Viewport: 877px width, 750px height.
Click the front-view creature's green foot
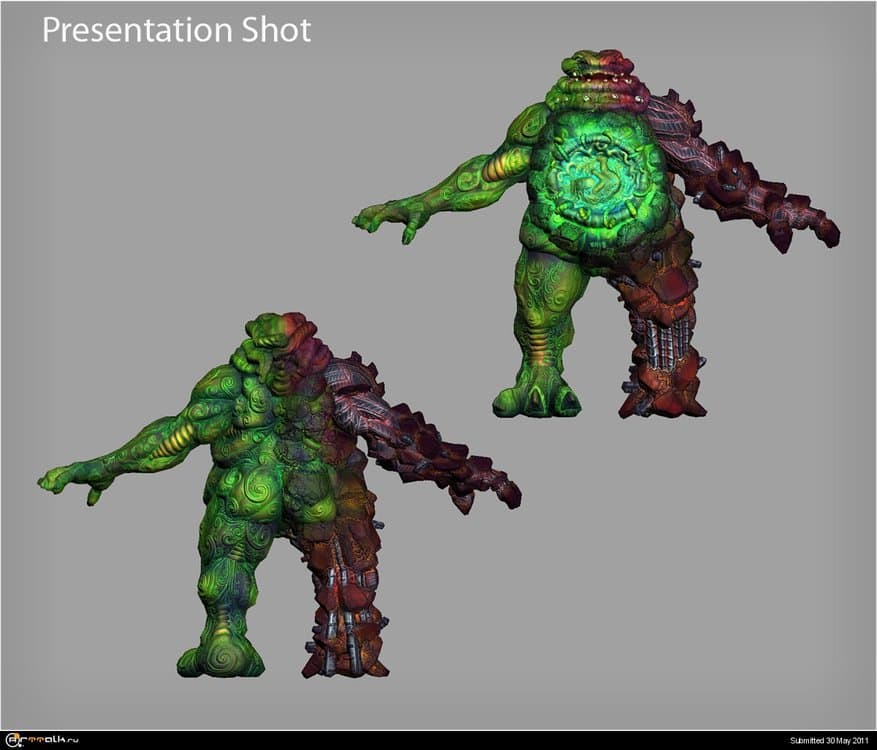(x=535, y=398)
